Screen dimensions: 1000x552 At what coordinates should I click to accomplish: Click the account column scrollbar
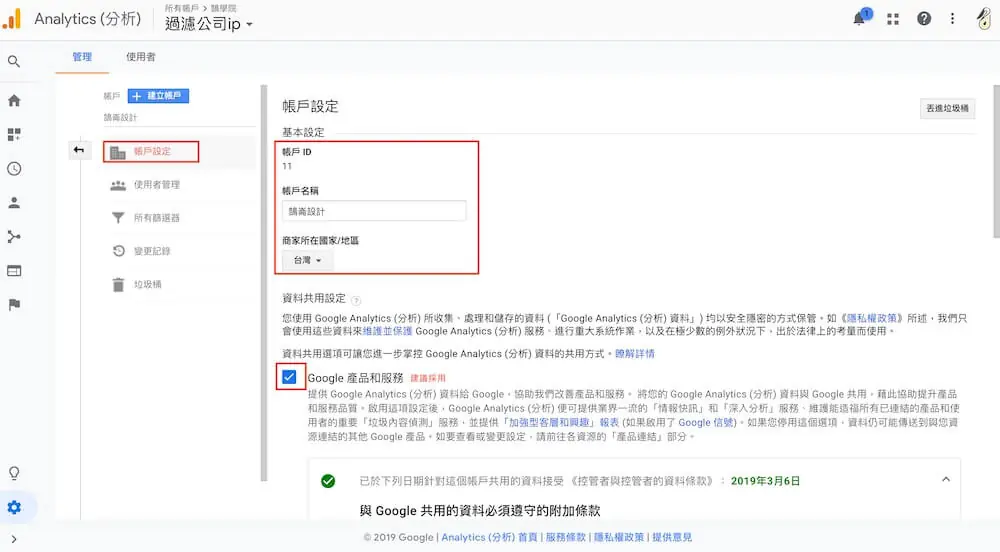(x=264, y=283)
